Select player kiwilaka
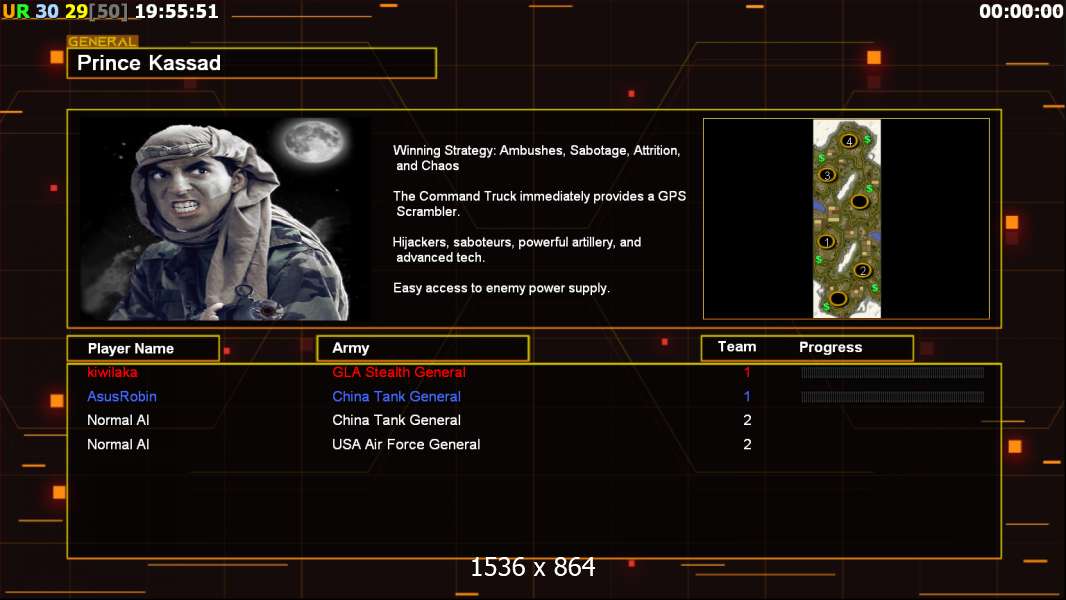 pyautogui.click(x=112, y=372)
